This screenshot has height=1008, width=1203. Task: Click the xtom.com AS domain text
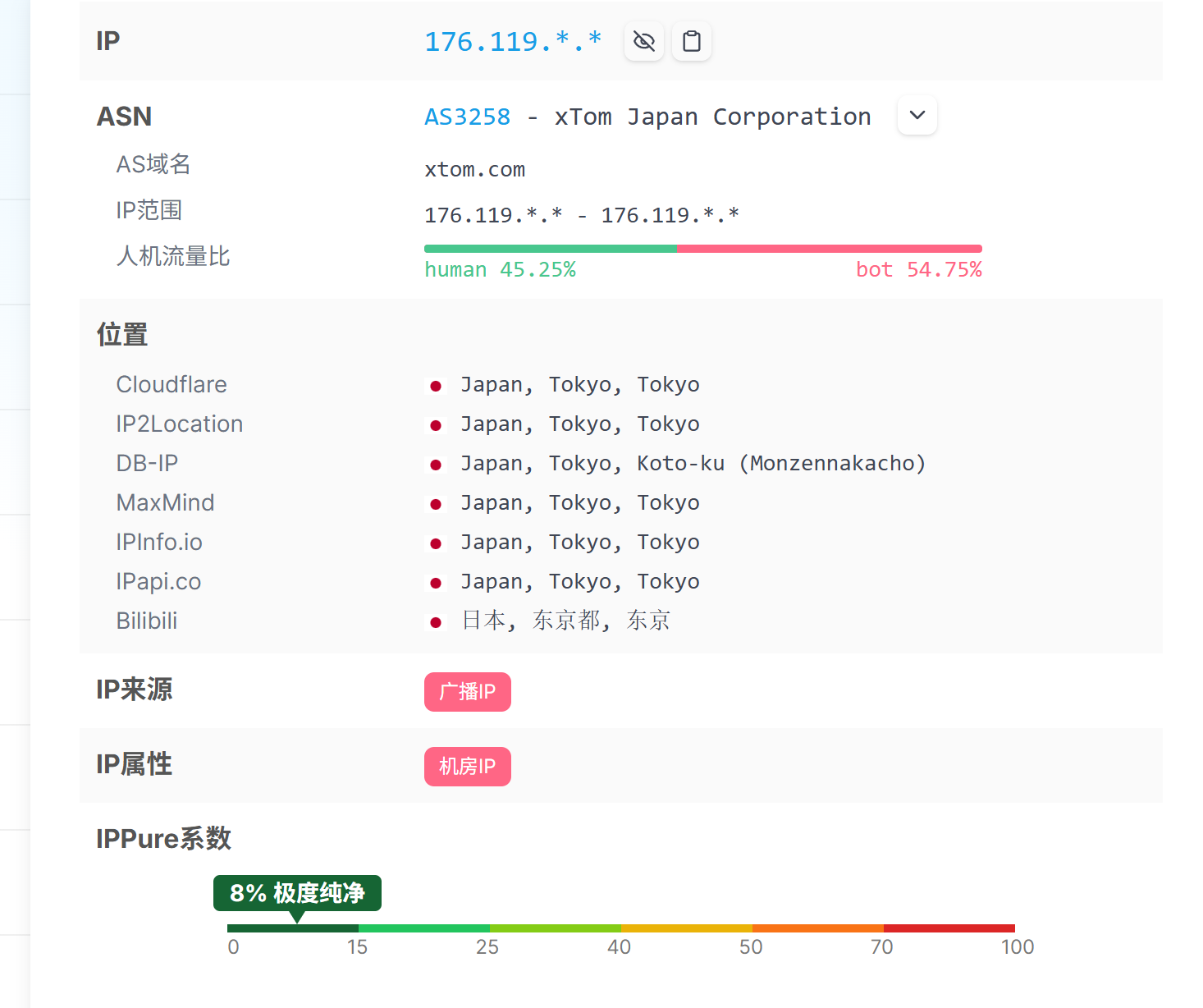click(x=474, y=170)
